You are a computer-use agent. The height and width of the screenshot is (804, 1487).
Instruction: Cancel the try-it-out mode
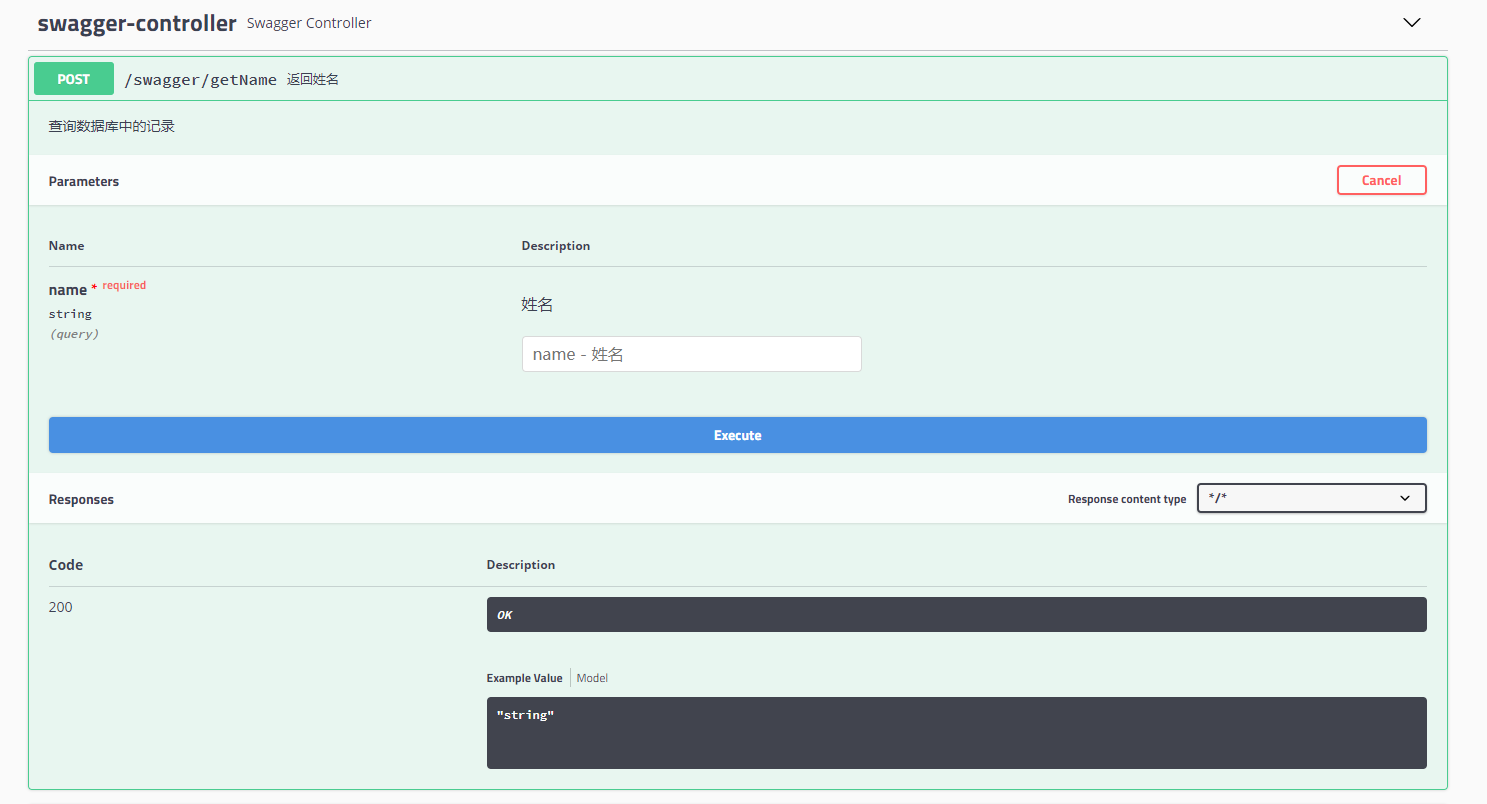tap(1381, 180)
